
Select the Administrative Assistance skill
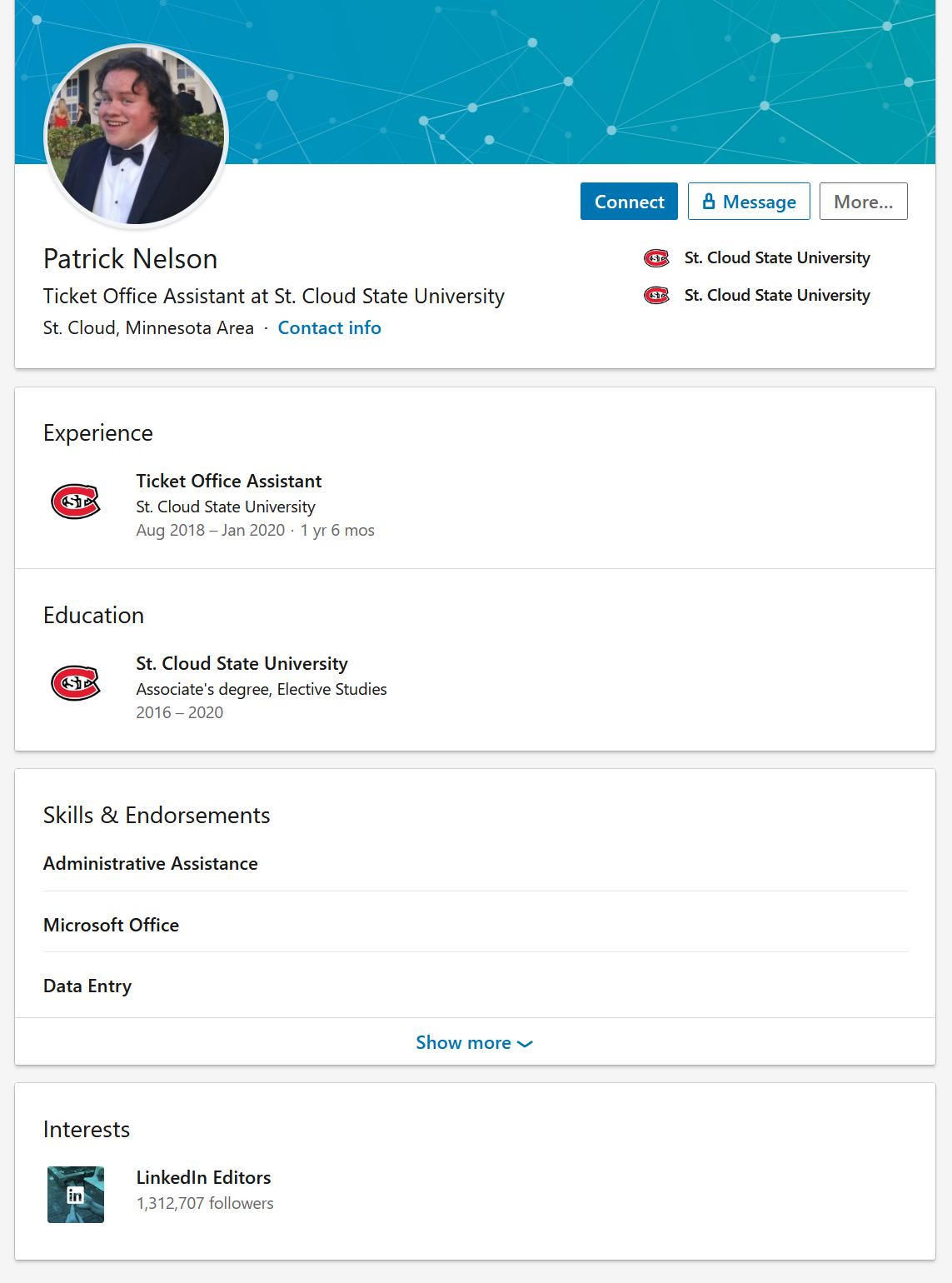[x=151, y=864]
